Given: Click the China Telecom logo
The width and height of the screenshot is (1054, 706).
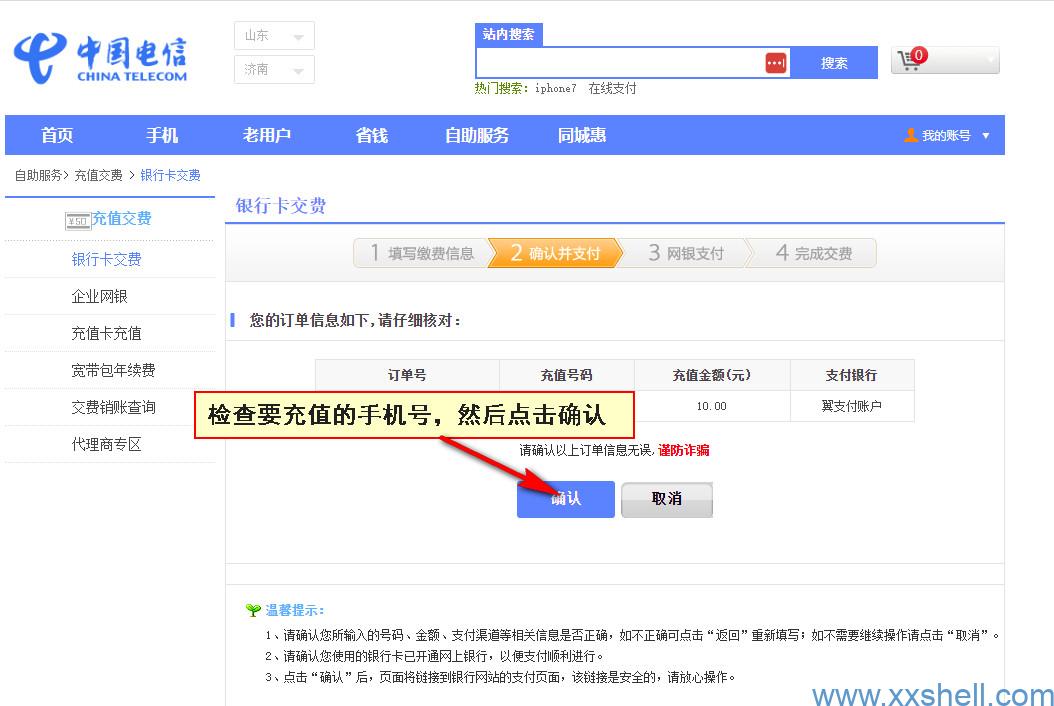Looking at the screenshot, I should pos(100,58).
